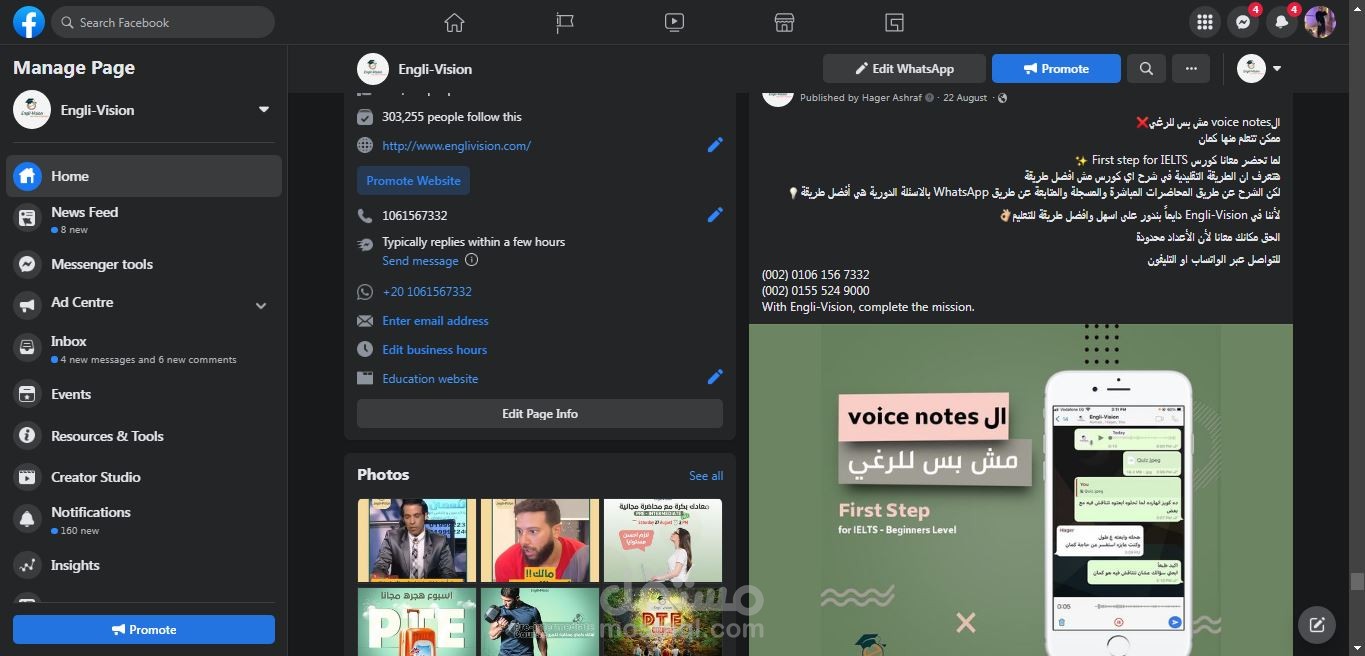Click the Send message link
The image size is (1365, 656).
point(420,261)
